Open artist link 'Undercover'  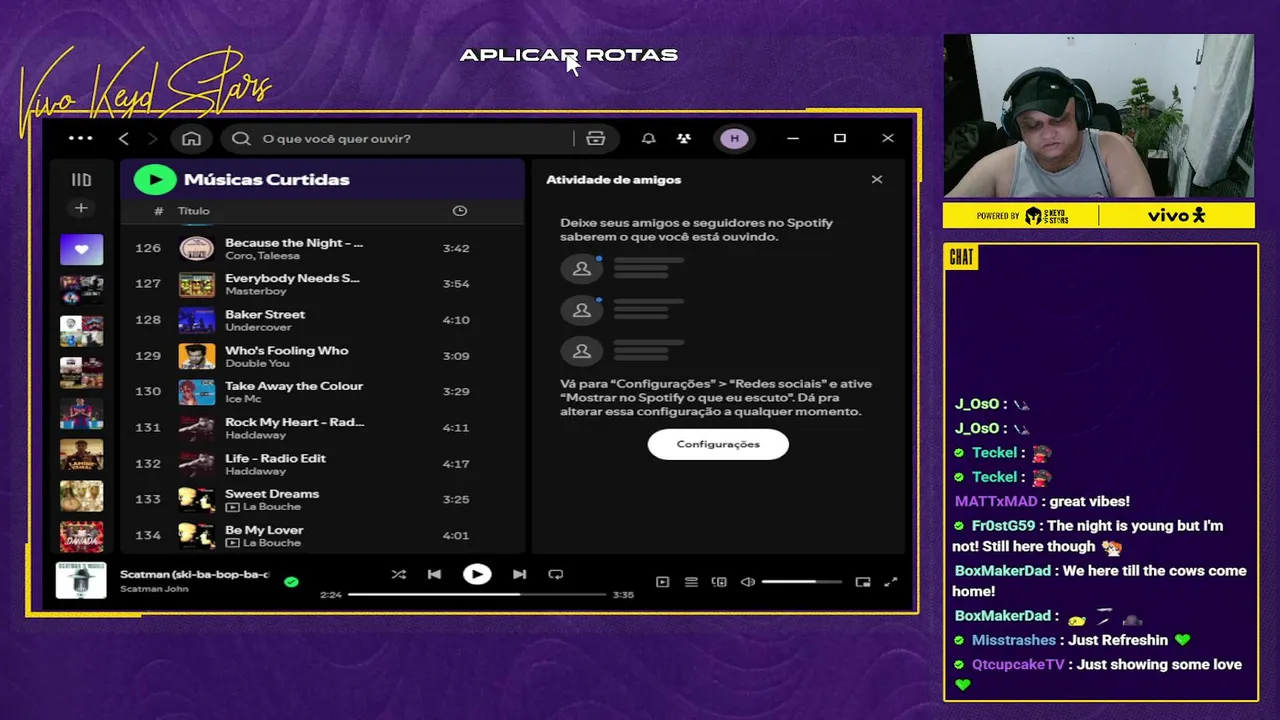coord(258,327)
